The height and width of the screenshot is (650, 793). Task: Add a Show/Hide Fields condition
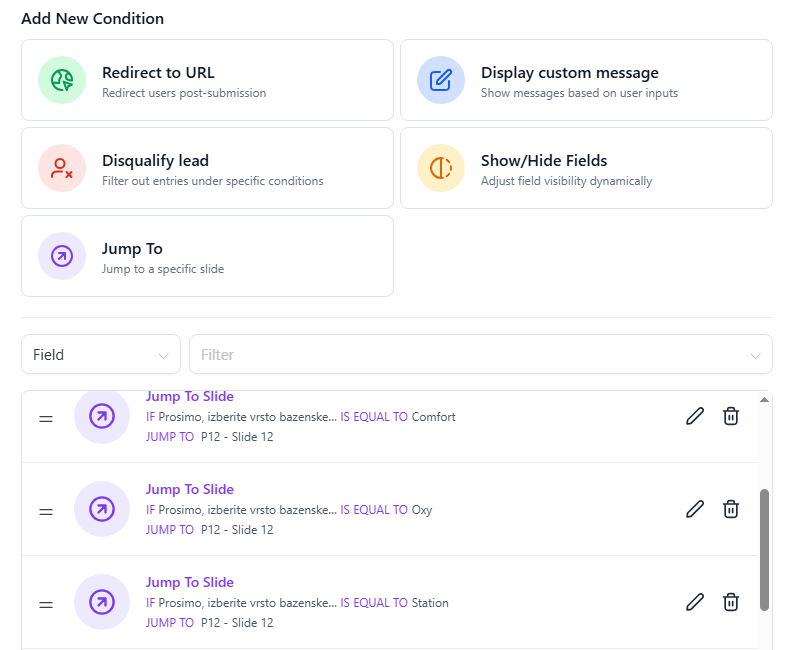coord(586,168)
